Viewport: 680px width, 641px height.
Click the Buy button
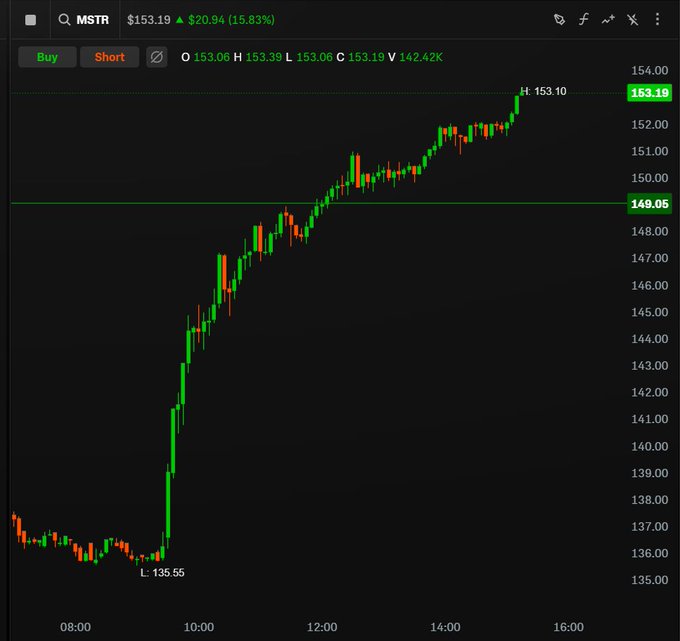tap(47, 57)
